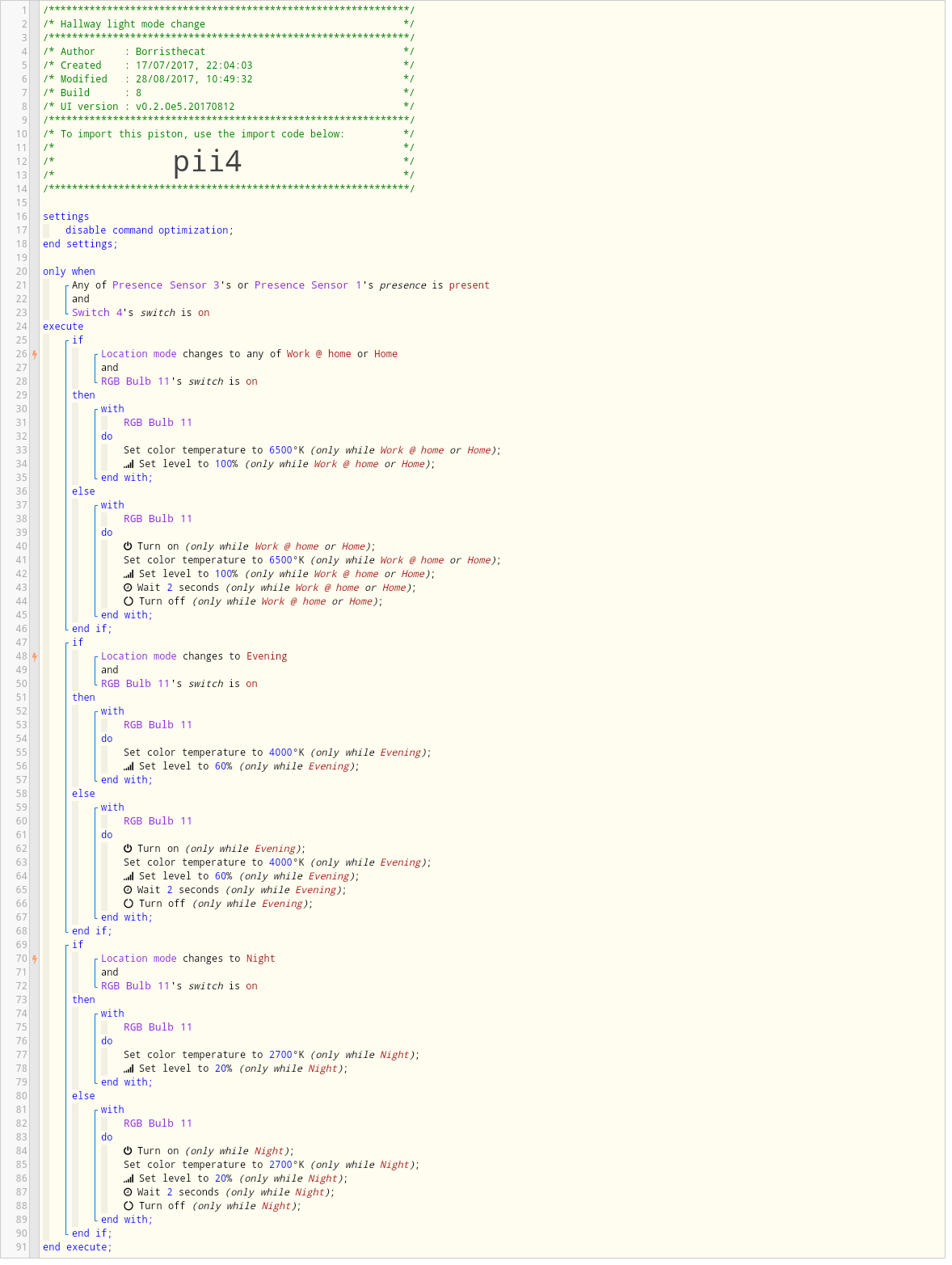Click the 'then' keyword on line 29
Screen dimensions: 952x1265
83,395
